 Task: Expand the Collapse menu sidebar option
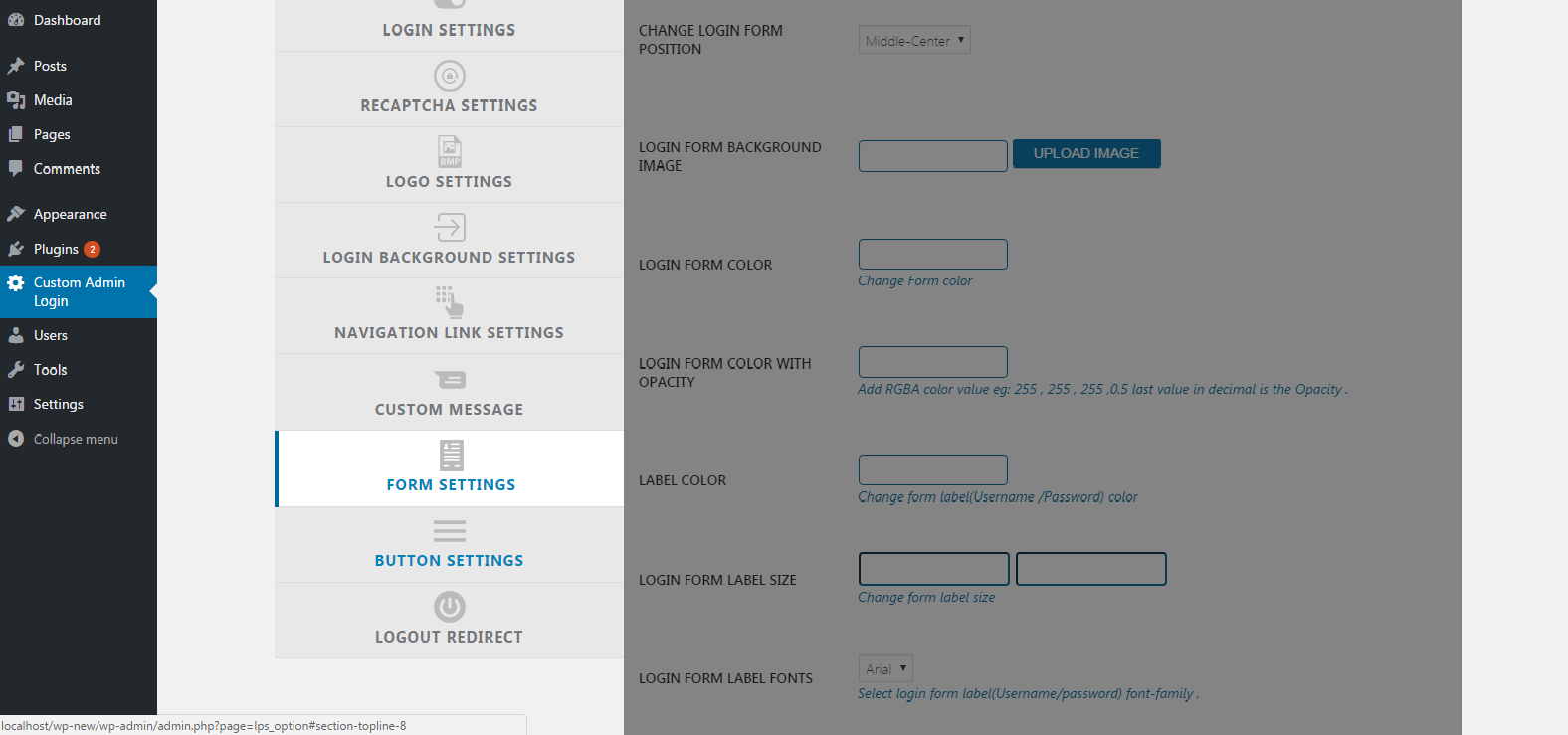(75, 438)
